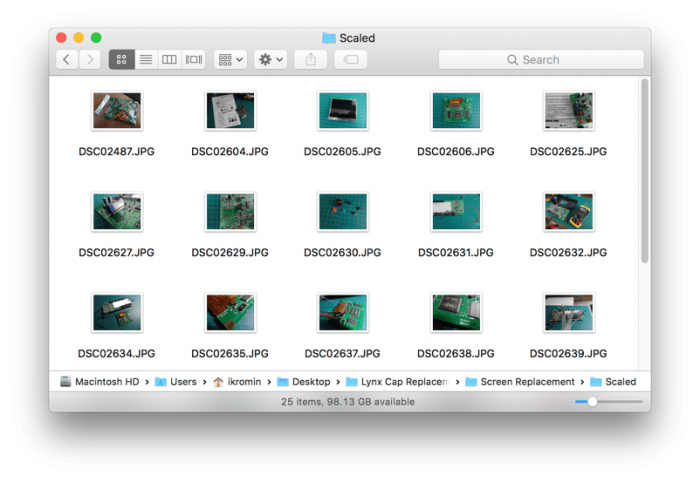This screenshot has width=700, height=482.
Task: Select thumbnail of DSC02630.JPG
Action: click(343, 212)
